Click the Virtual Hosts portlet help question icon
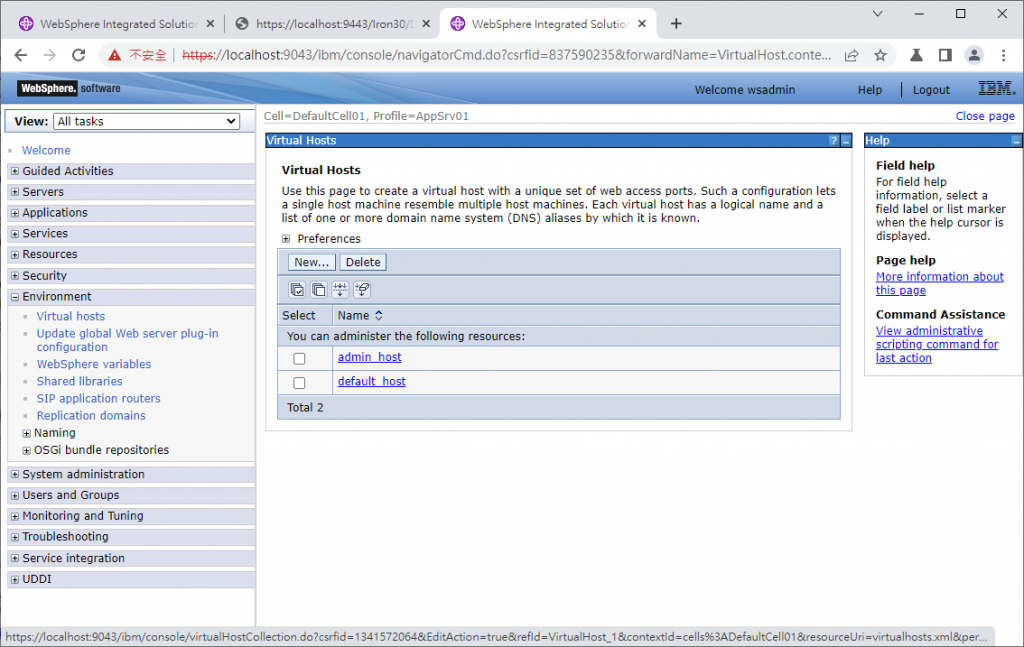Image resolution: width=1024 pixels, height=647 pixels. (833, 140)
